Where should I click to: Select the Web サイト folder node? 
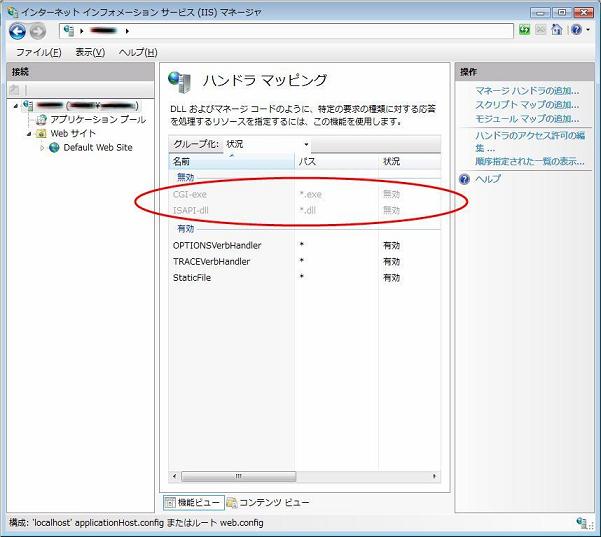coord(73,133)
